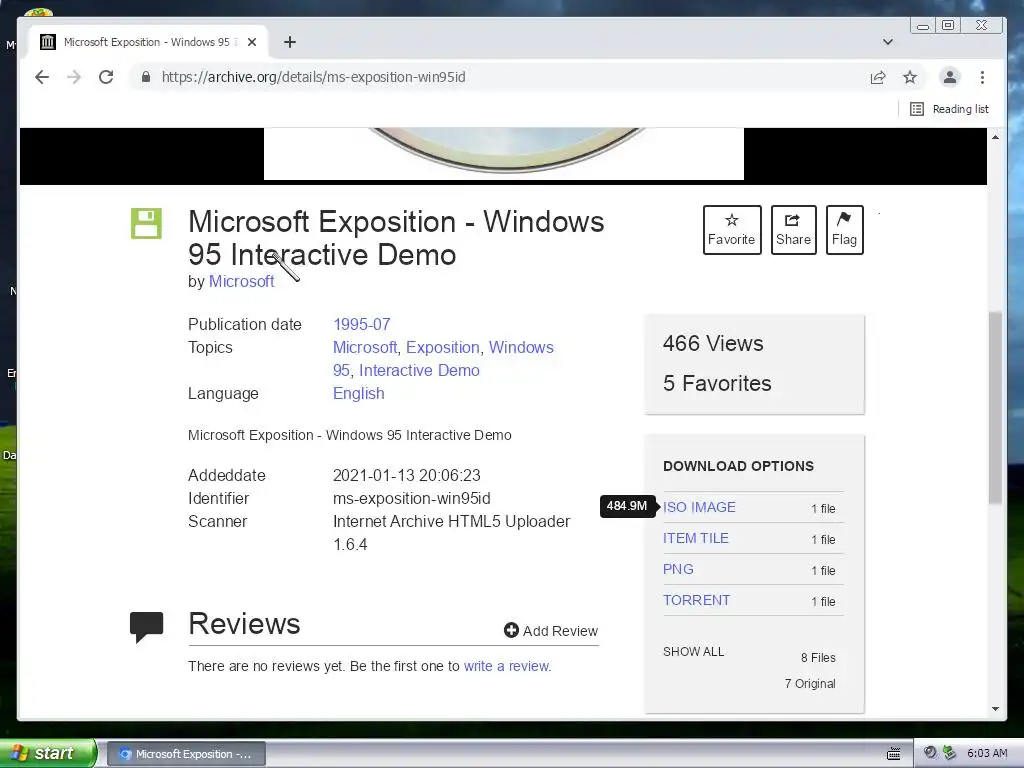1024x768 pixels.
Task: Click the identifier ms-exposition-win95id value
Action: [x=411, y=499]
